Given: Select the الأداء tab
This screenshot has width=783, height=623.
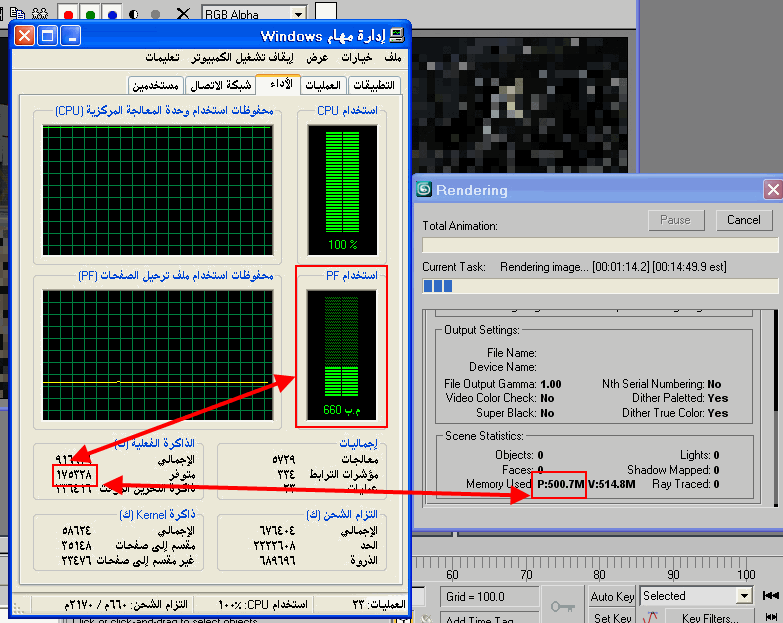Looking at the screenshot, I should tap(278, 84).
